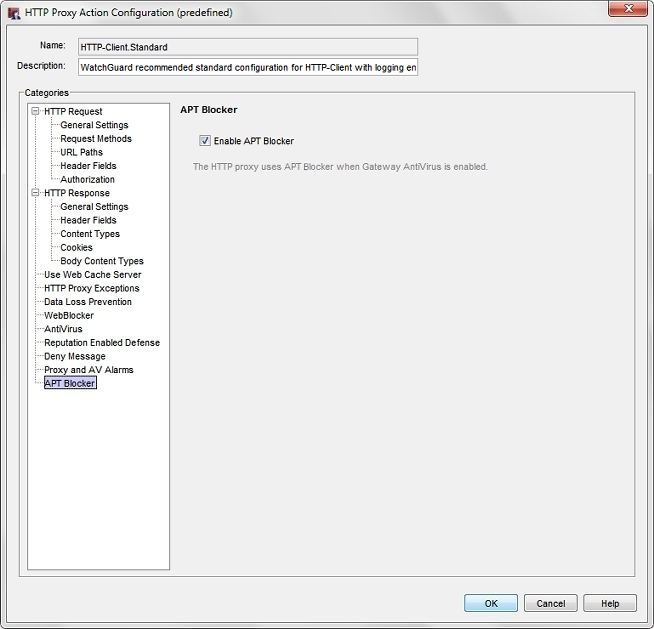Uncheck the Enable APT Blocker checkbox

pos(204,141)
